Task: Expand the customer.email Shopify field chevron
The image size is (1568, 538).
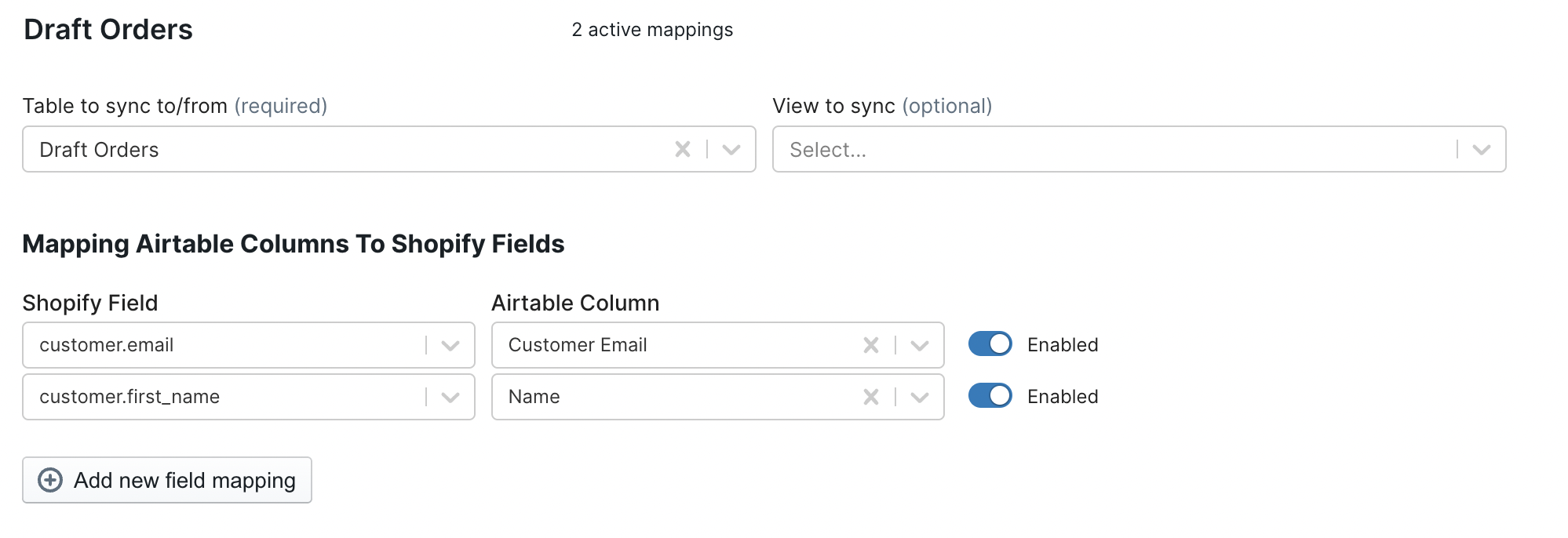Action: (x=450, y=345)
